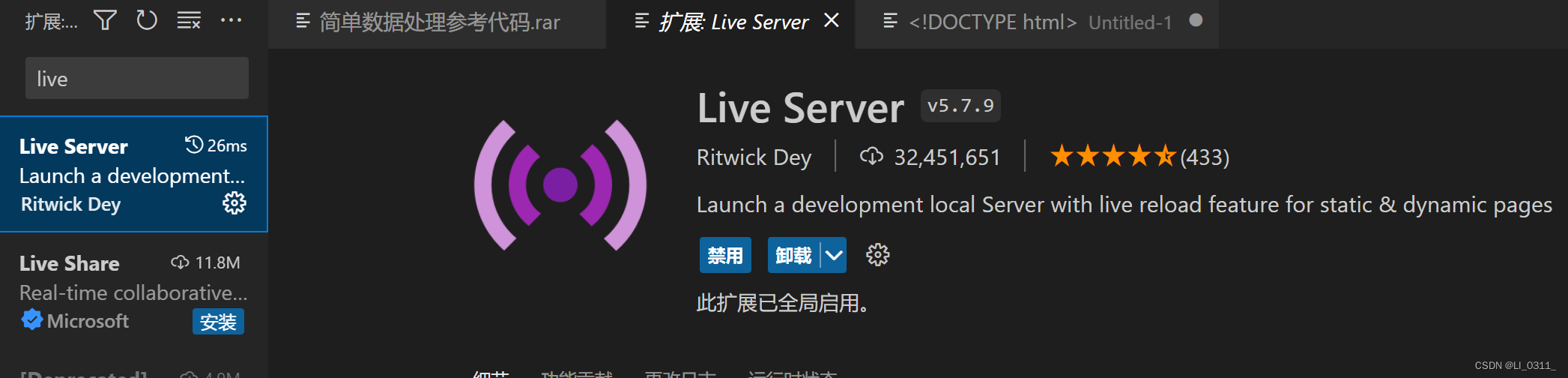Image resolution: width=1568 pixels, height=378 pixels.
Task: Open the star rating (433) reviews
Action: [1139, 157]
